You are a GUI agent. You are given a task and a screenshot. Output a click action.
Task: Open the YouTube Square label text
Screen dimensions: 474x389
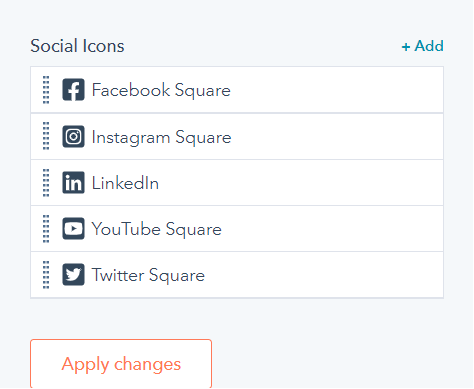[x=156, y=229]
